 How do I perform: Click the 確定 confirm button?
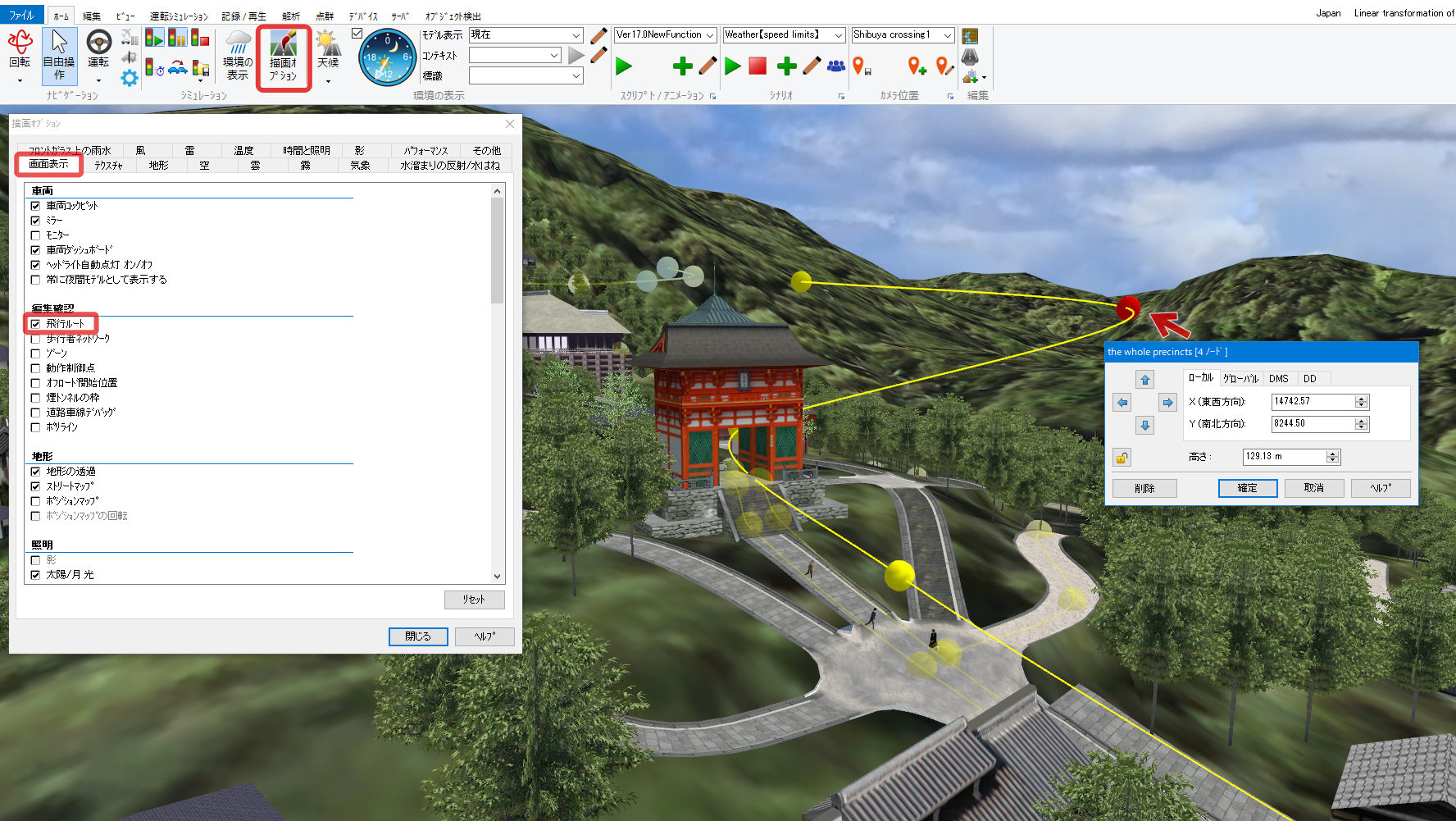point(1247,488)
